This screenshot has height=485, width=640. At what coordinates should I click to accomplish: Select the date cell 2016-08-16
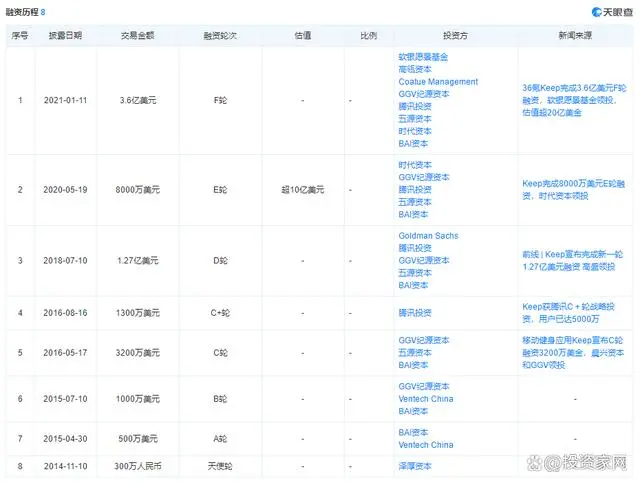coord(65,313)
